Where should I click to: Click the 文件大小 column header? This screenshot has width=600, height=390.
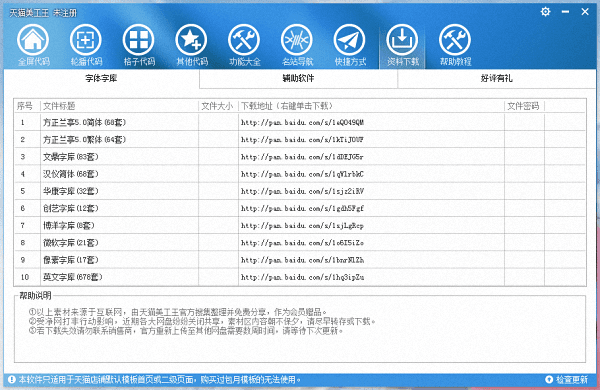[x=218, y=106]
